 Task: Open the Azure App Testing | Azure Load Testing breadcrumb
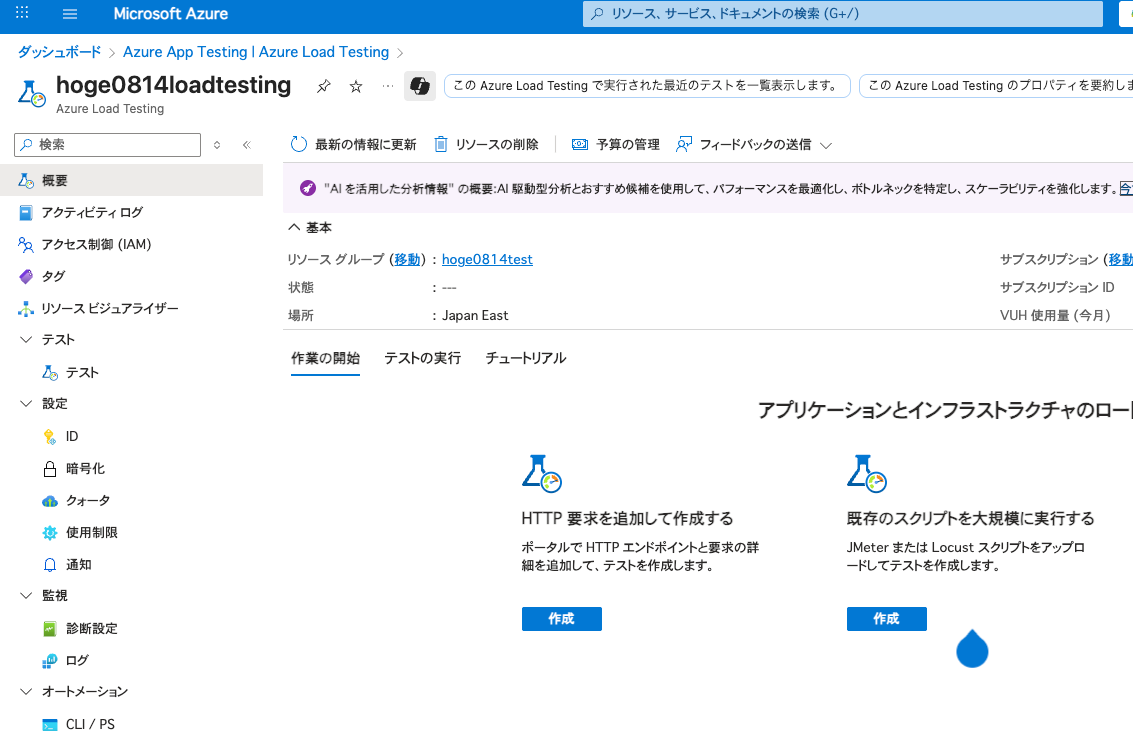256,52
